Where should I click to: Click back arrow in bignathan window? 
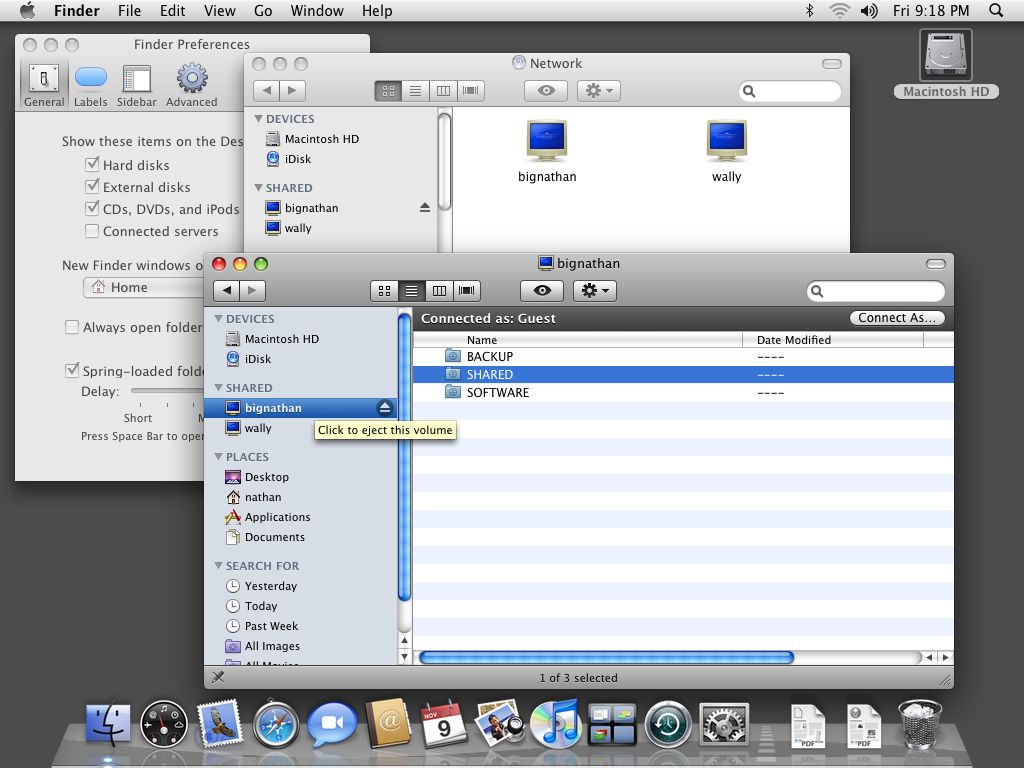click(x=227, y=291)
